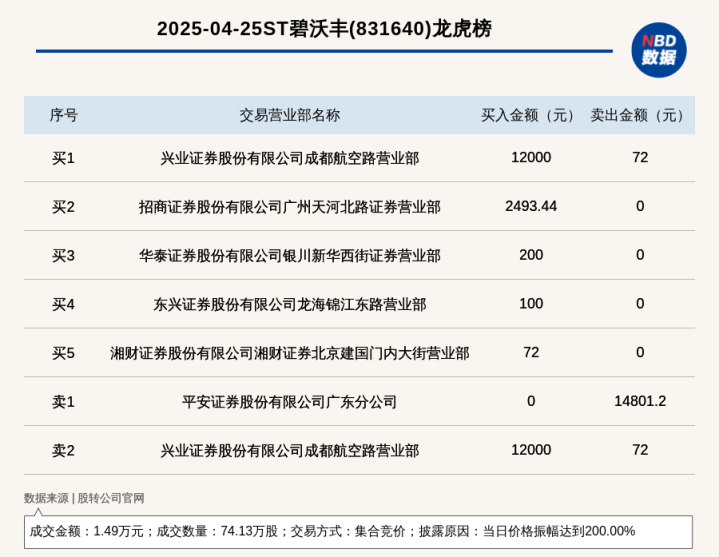Select the 买4 row label

click(63, 304)
